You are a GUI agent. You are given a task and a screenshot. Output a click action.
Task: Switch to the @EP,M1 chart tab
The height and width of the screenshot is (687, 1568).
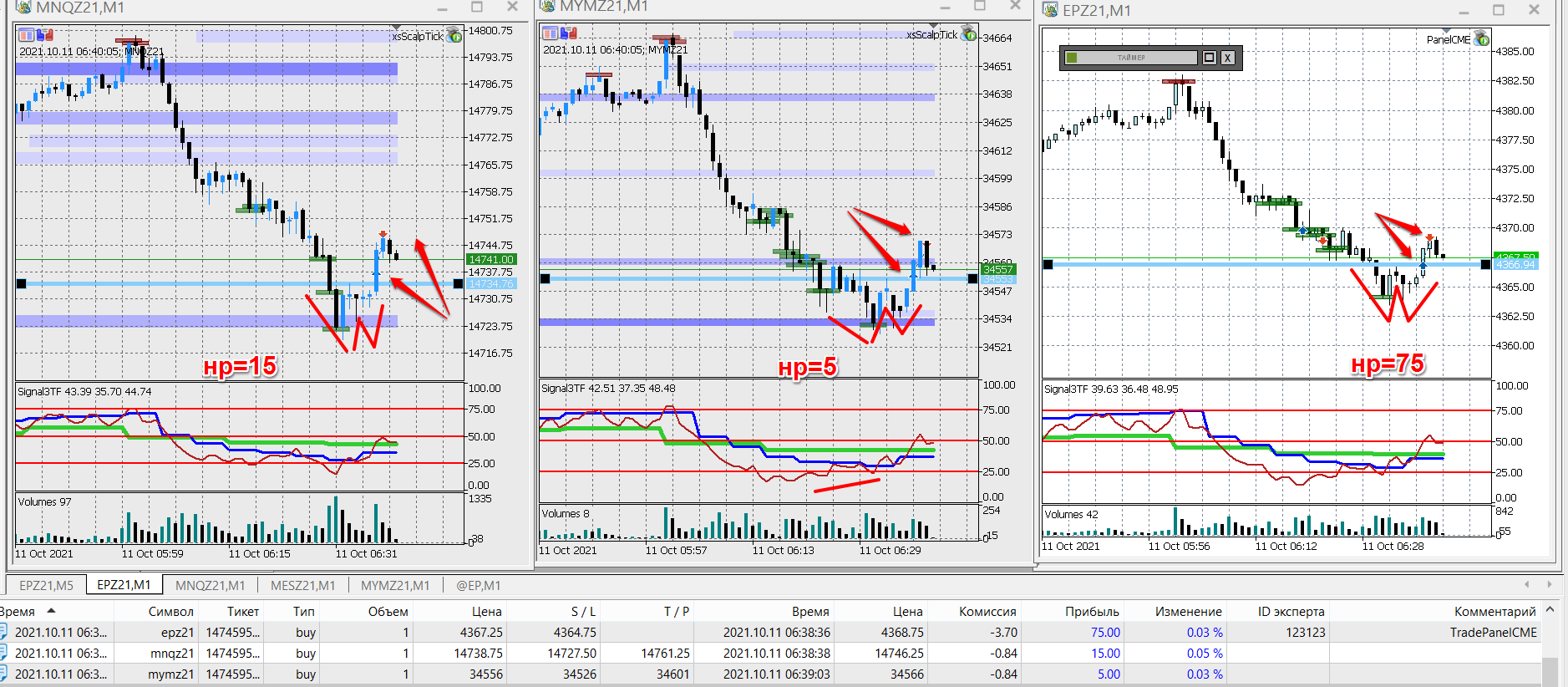point(478,585)
